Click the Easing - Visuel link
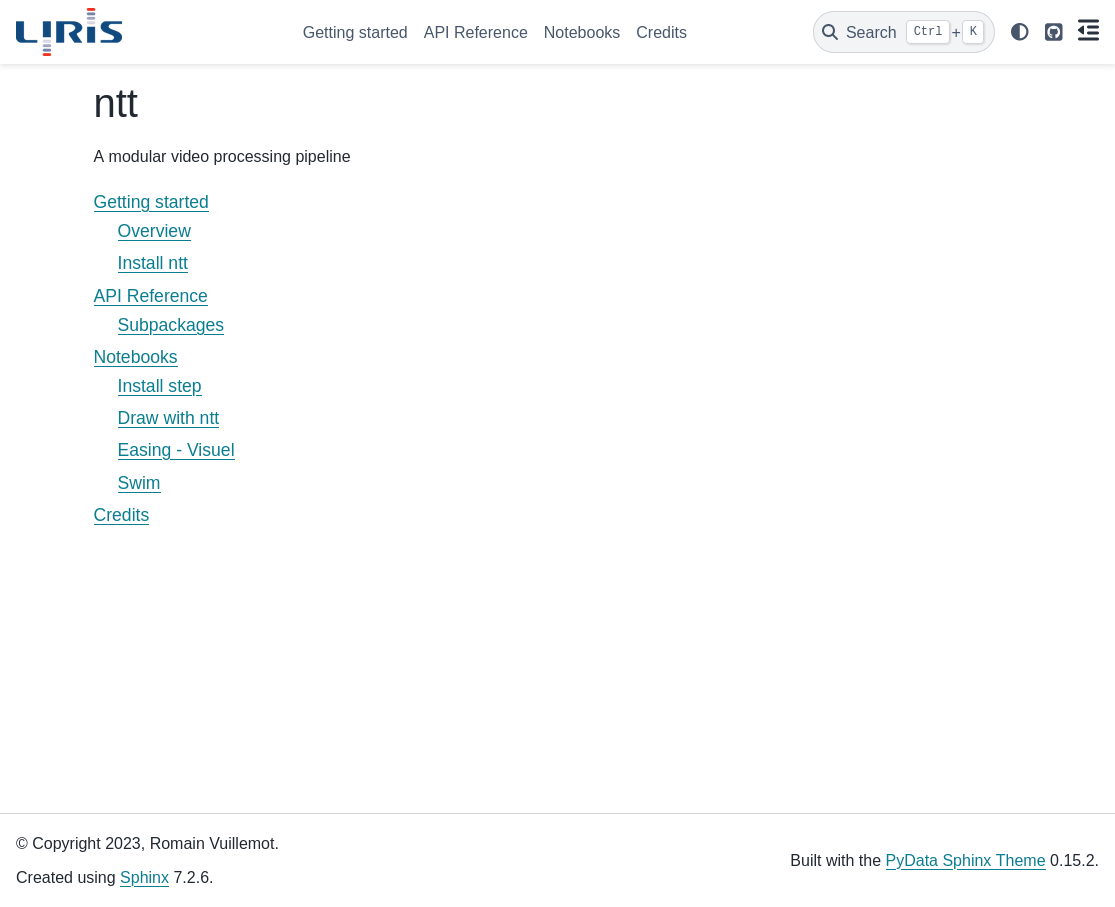This screenshot has height=907, width=1115. pos(176,450)
